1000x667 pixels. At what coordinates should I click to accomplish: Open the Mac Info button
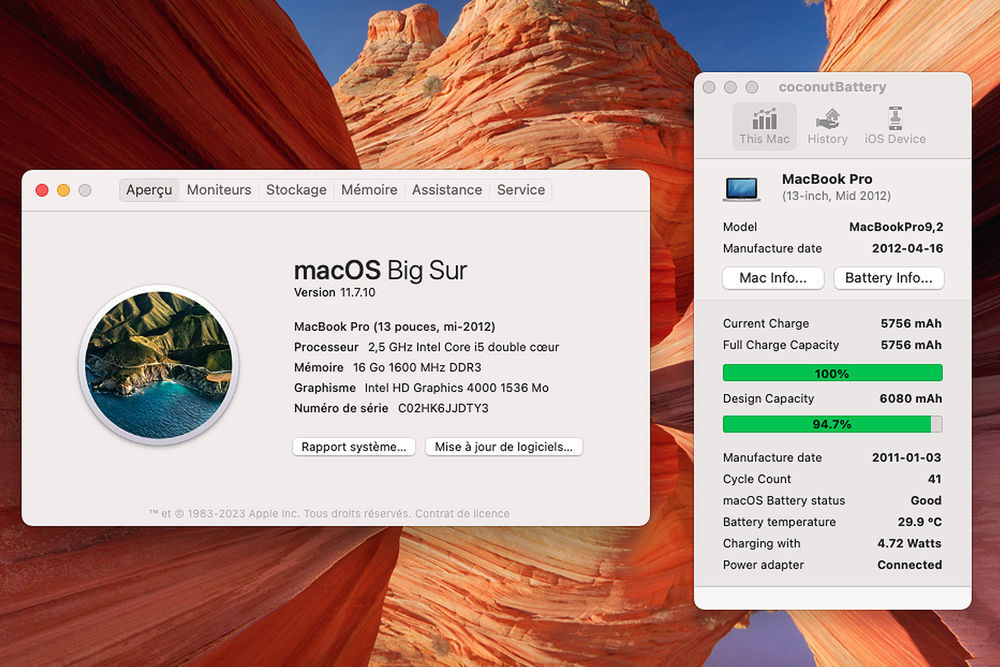(x=773, y=278)
